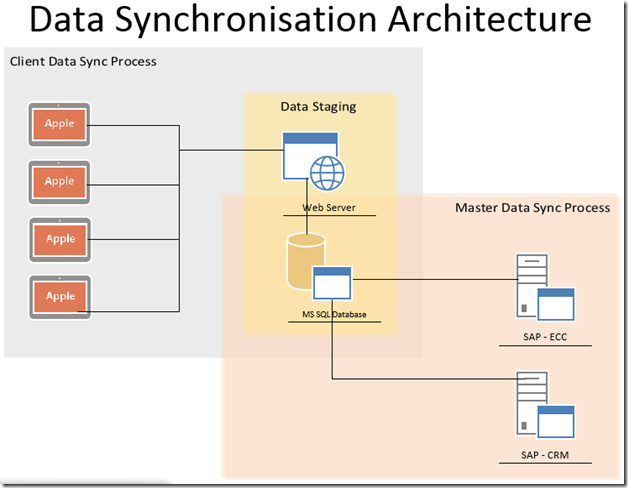
Task: Click the Data Staging heading
Action: pyautogui.click(x=318, y=106)
